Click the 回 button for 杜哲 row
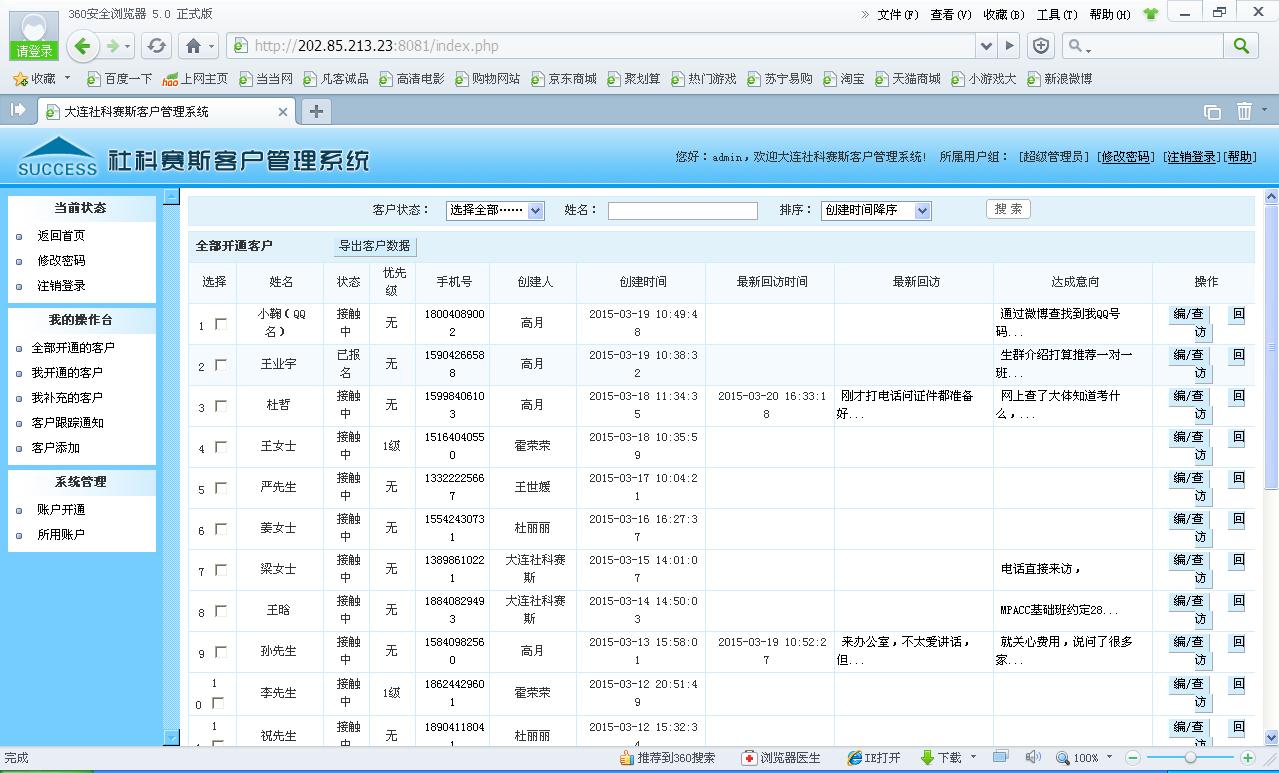1279x773 pixels. point(1238,396)
